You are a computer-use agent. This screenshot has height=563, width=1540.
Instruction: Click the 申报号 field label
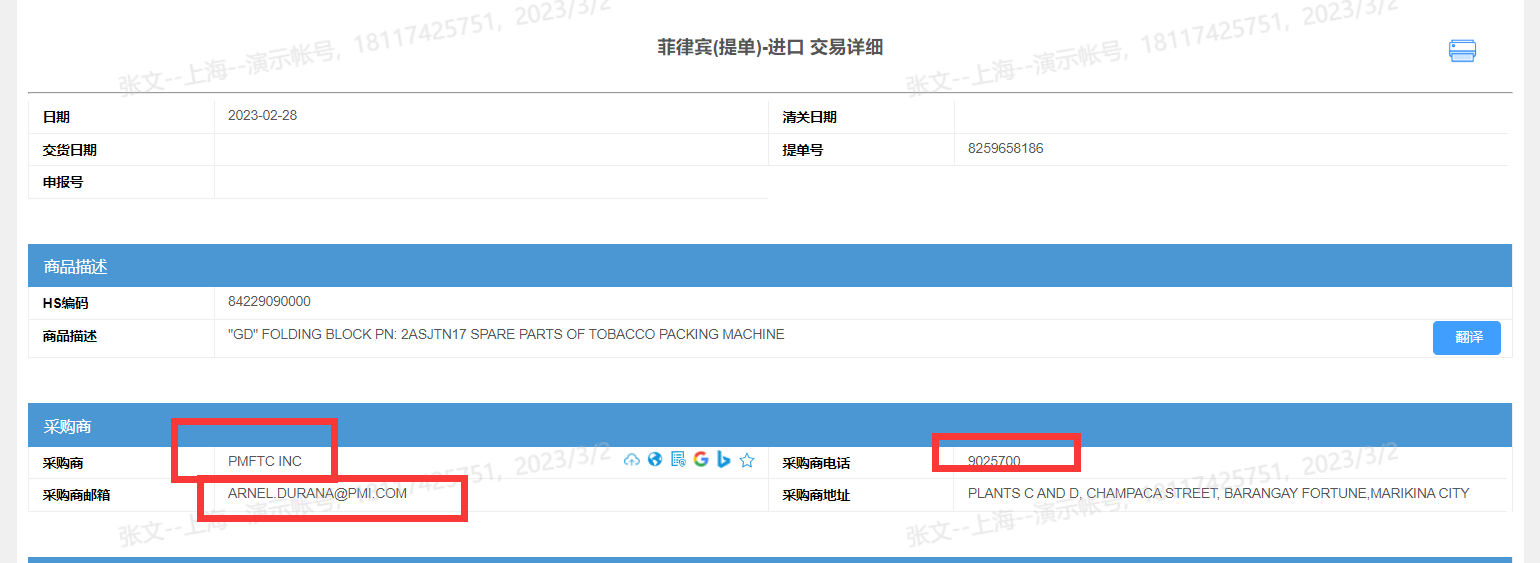pos(63,183)
